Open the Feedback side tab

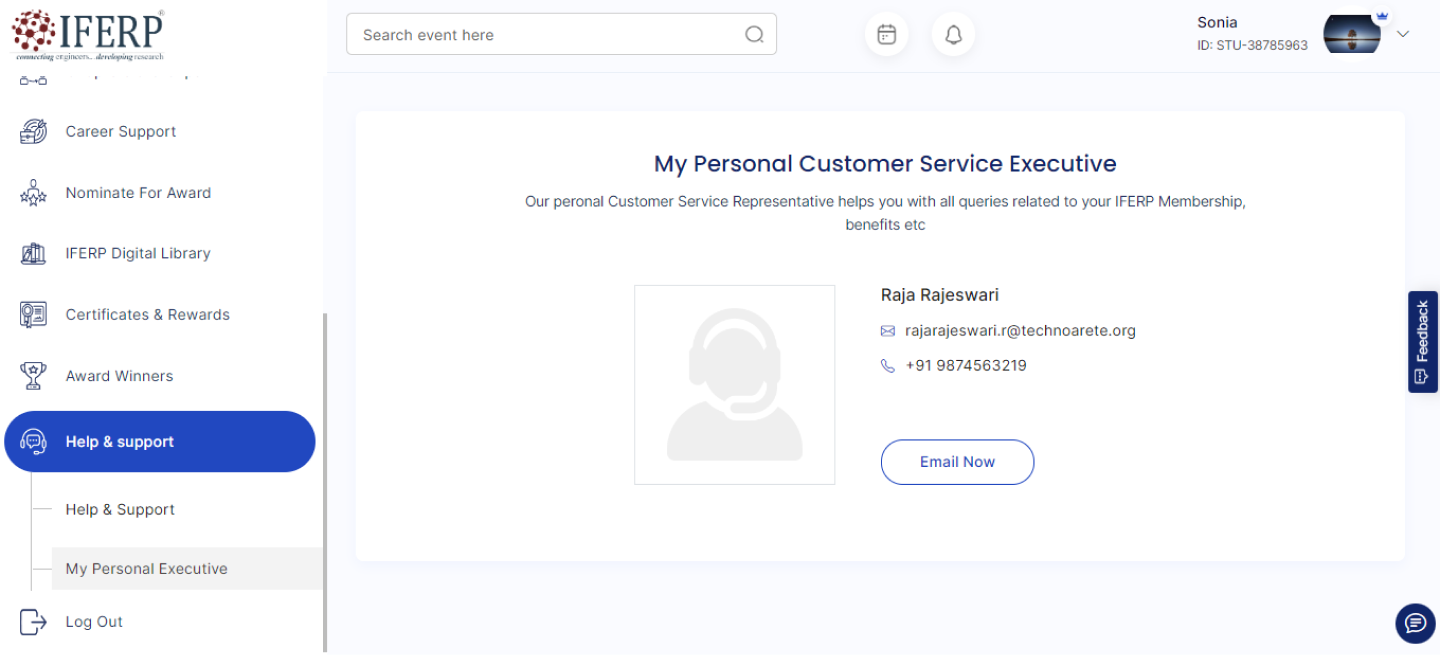click(1422, 341)
